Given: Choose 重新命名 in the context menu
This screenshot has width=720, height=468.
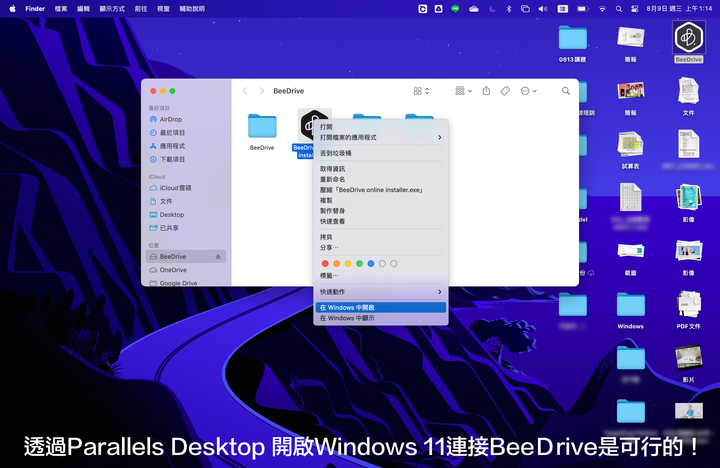Looking at the screenshot, I should [380, 179].
